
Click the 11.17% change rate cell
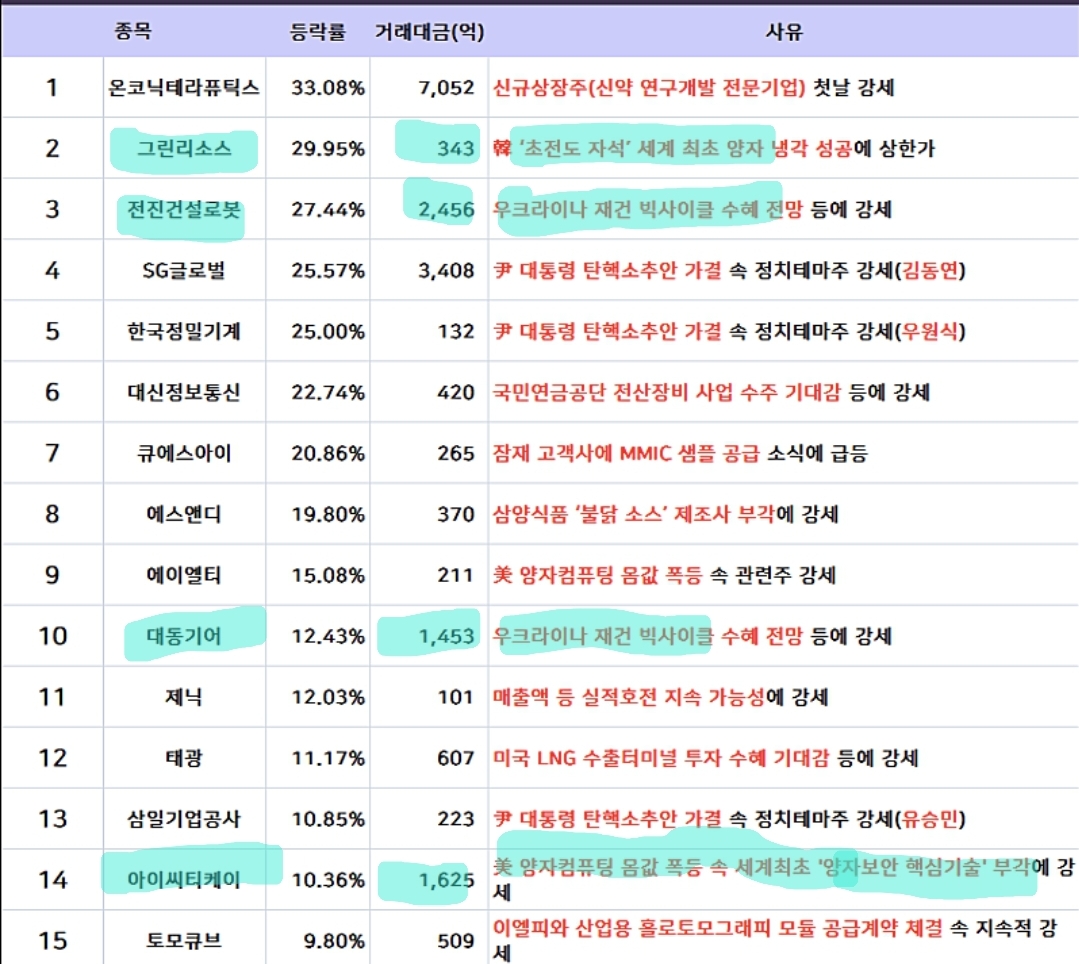[x=328, y=758]
